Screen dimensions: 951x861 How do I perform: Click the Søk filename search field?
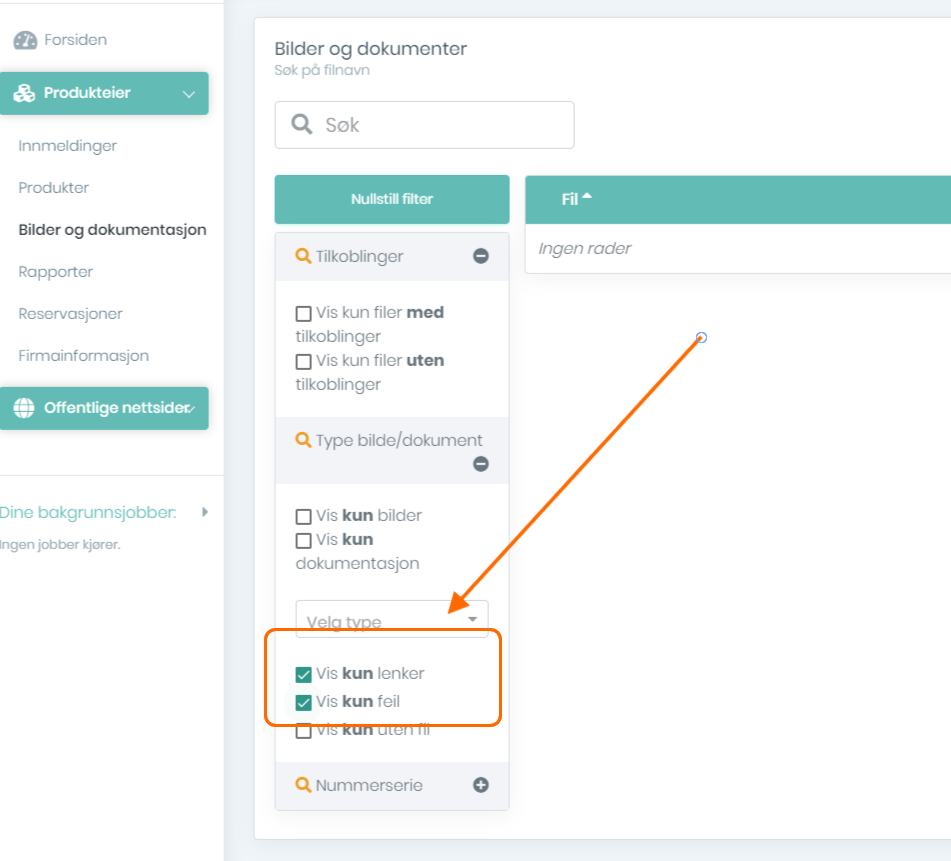440,125
